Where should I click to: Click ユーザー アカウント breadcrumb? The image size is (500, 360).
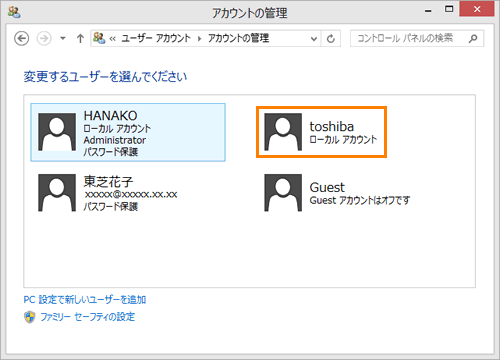(156, 38)
